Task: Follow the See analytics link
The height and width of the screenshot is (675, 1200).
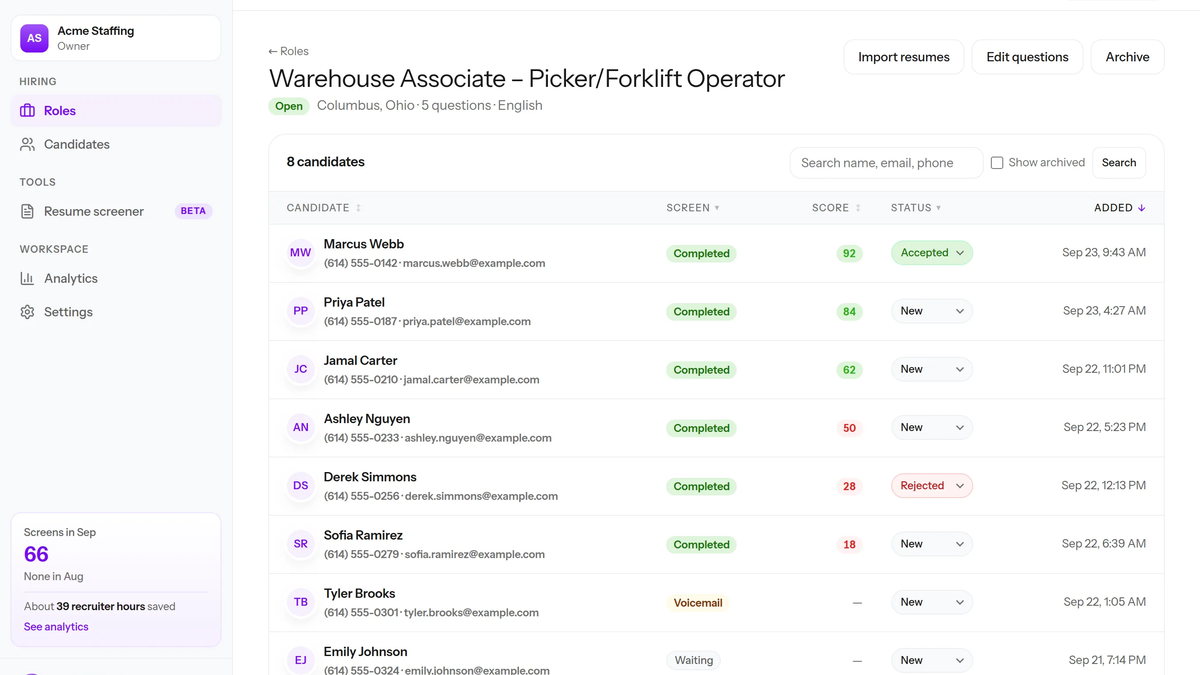Action: tap(56, 627)
